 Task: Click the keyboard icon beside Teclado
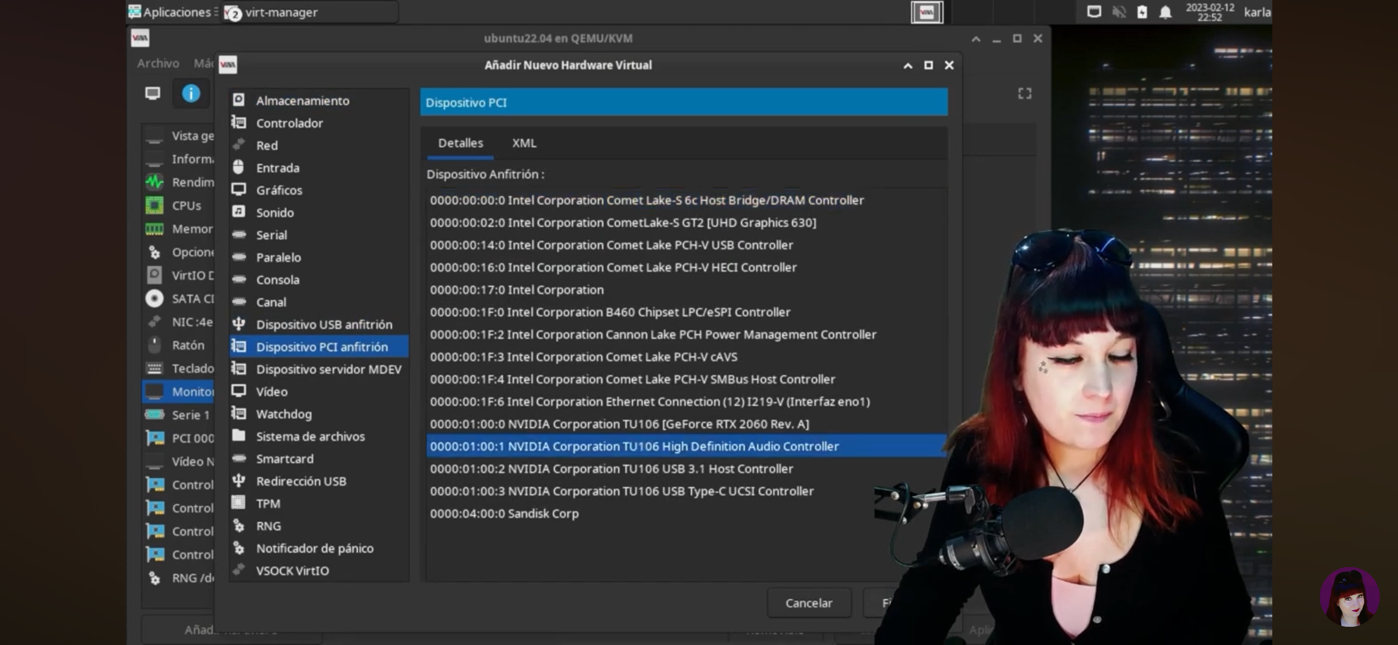154,368
